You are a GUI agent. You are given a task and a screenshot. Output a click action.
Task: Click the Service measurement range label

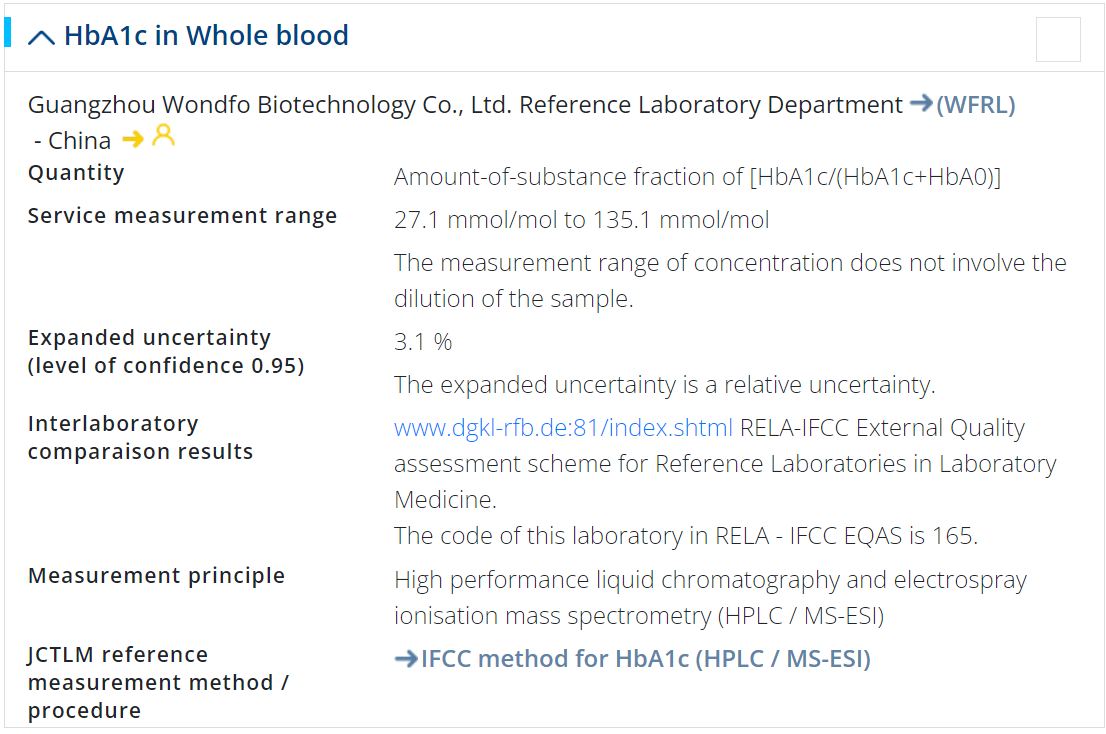(x=182, y=216)
